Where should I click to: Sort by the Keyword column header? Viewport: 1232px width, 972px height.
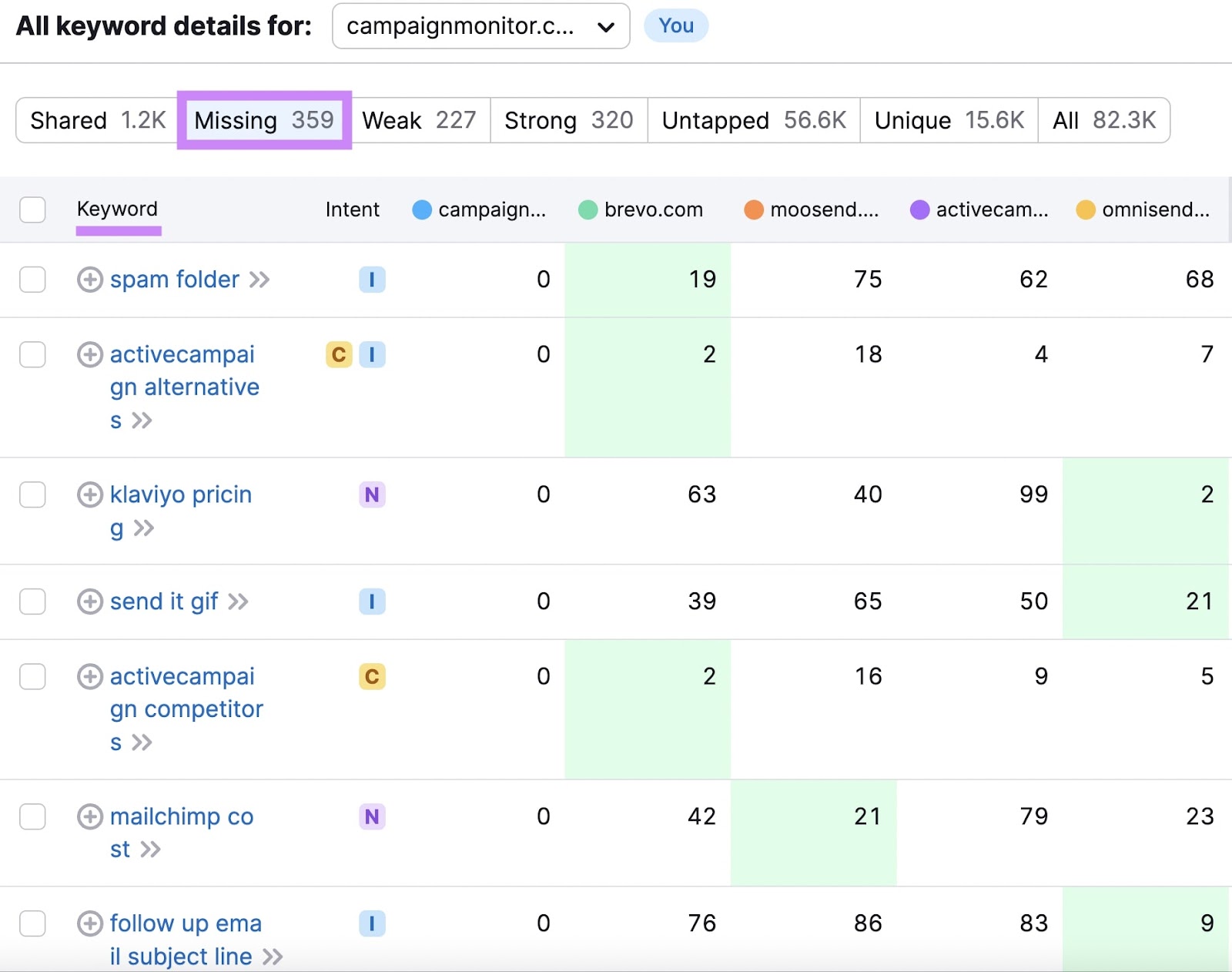pyautogui.click(x=117, y=209)
